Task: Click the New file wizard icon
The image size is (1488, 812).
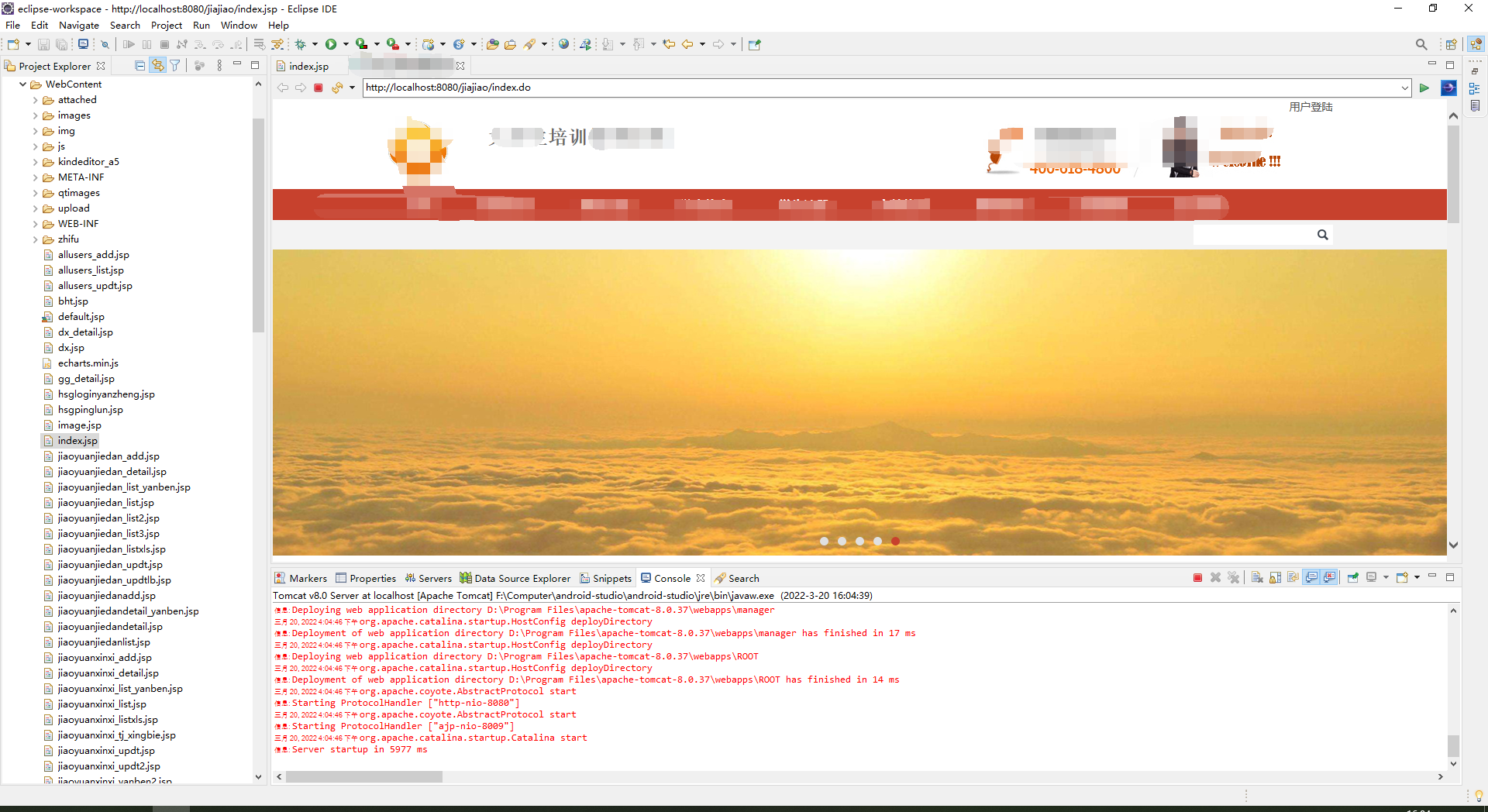Action: pyautogui.click(x=13, y=44)
